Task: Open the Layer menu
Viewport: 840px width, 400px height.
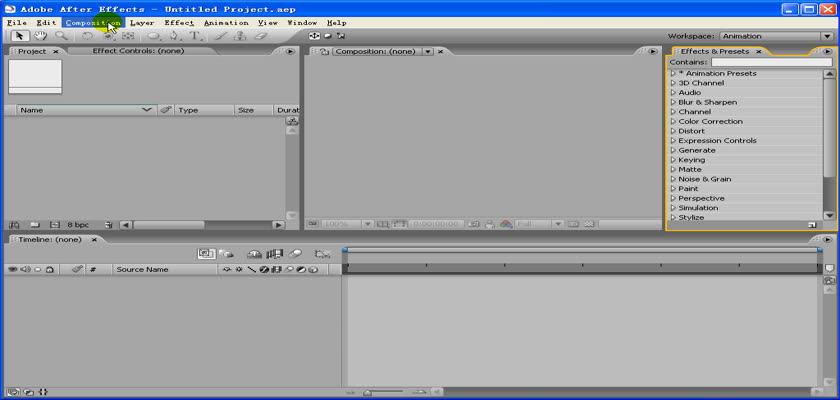Action: coord(142,23)
